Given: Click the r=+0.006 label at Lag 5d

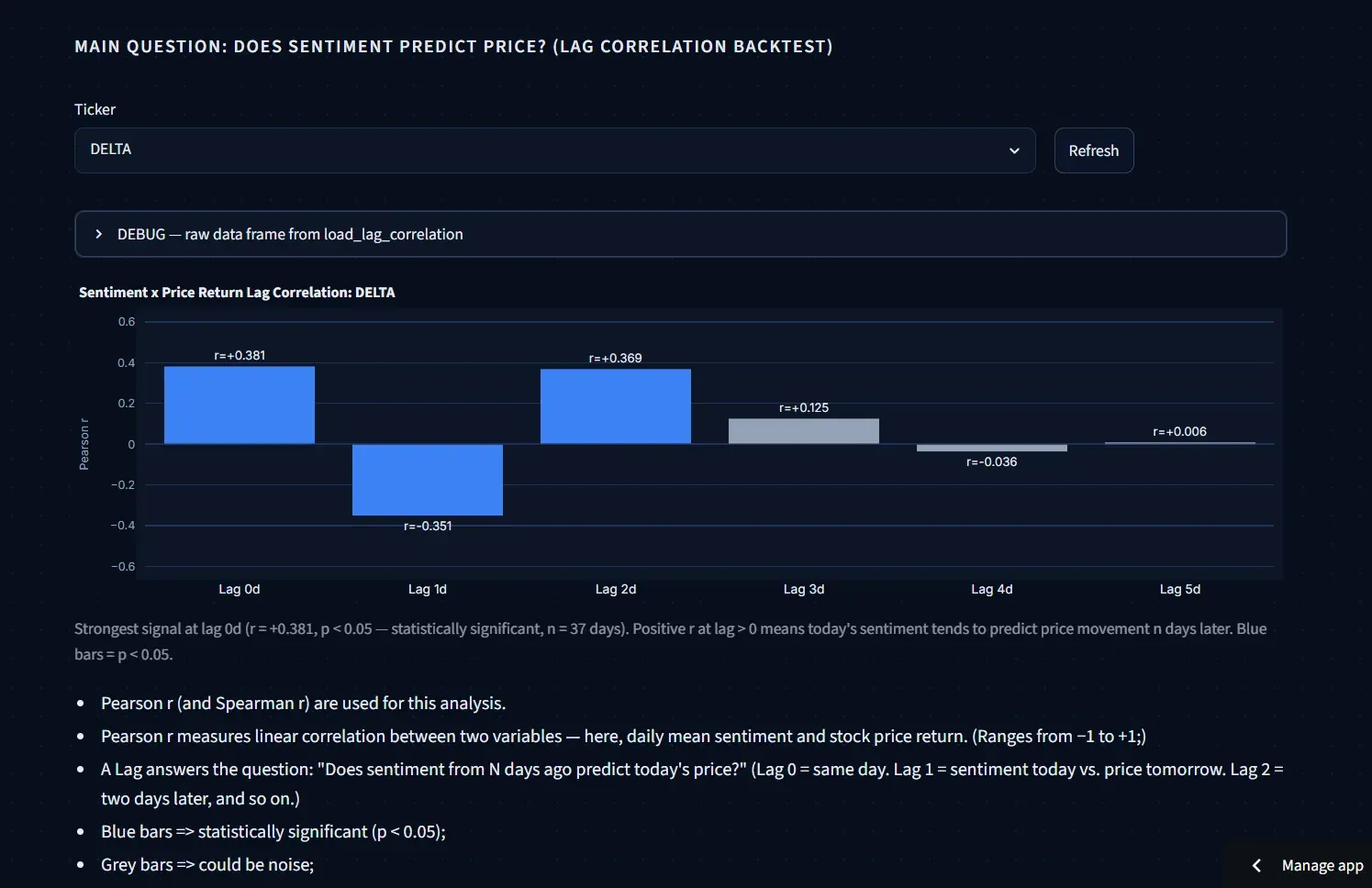Looking at the screenshot, I should coord(1179,431).
